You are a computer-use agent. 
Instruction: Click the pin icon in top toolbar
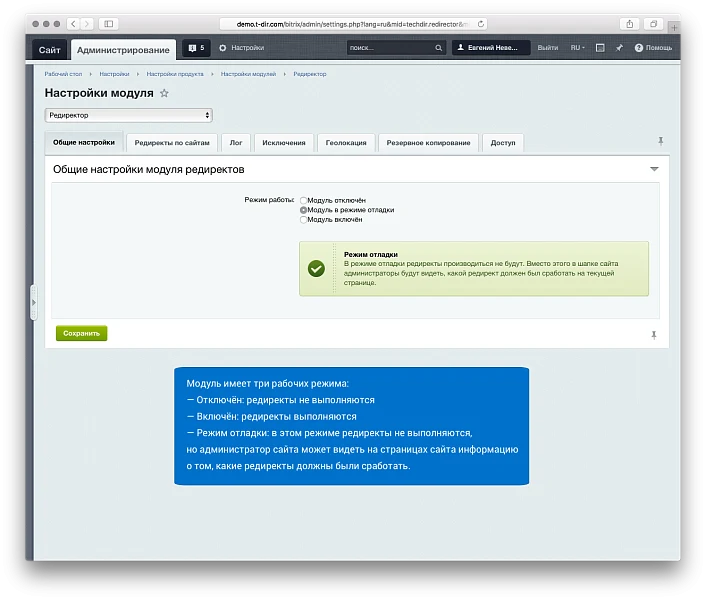pyautogui.click(x=620, y=48)
